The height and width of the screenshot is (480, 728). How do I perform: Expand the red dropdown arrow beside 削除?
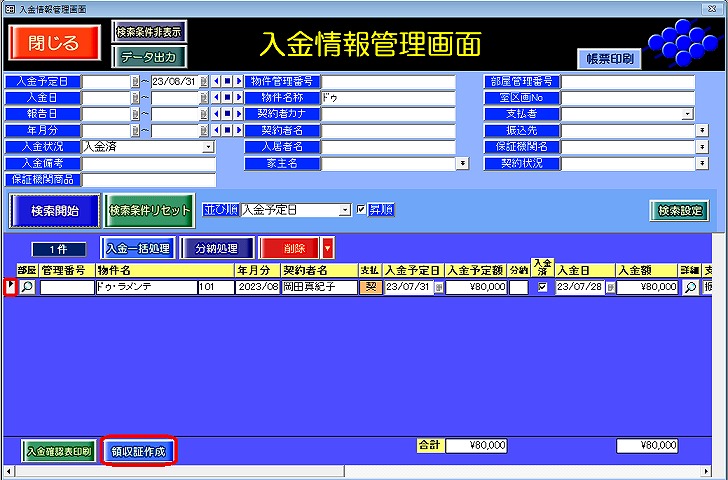pyautogui.click(x=327, y=247)
